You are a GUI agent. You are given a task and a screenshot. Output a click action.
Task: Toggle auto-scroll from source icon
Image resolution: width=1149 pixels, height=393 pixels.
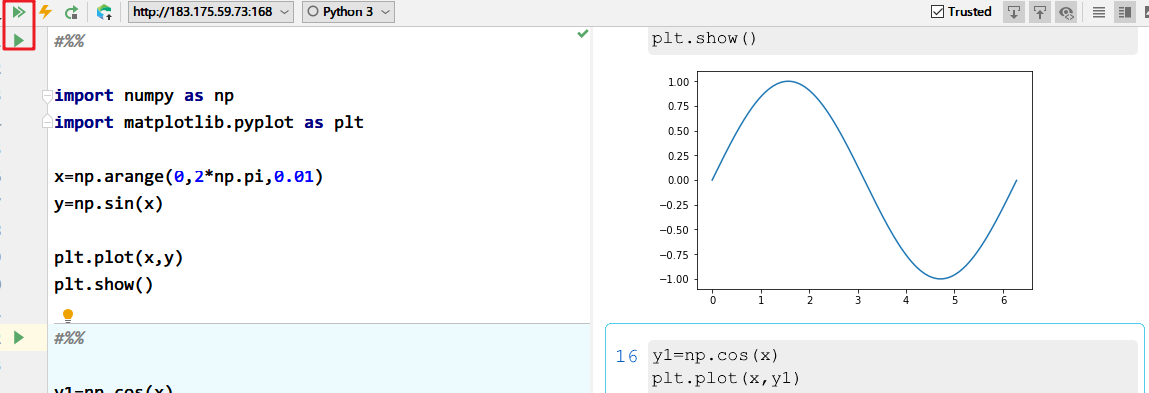pyautogui.click(x=1014, y=12)
